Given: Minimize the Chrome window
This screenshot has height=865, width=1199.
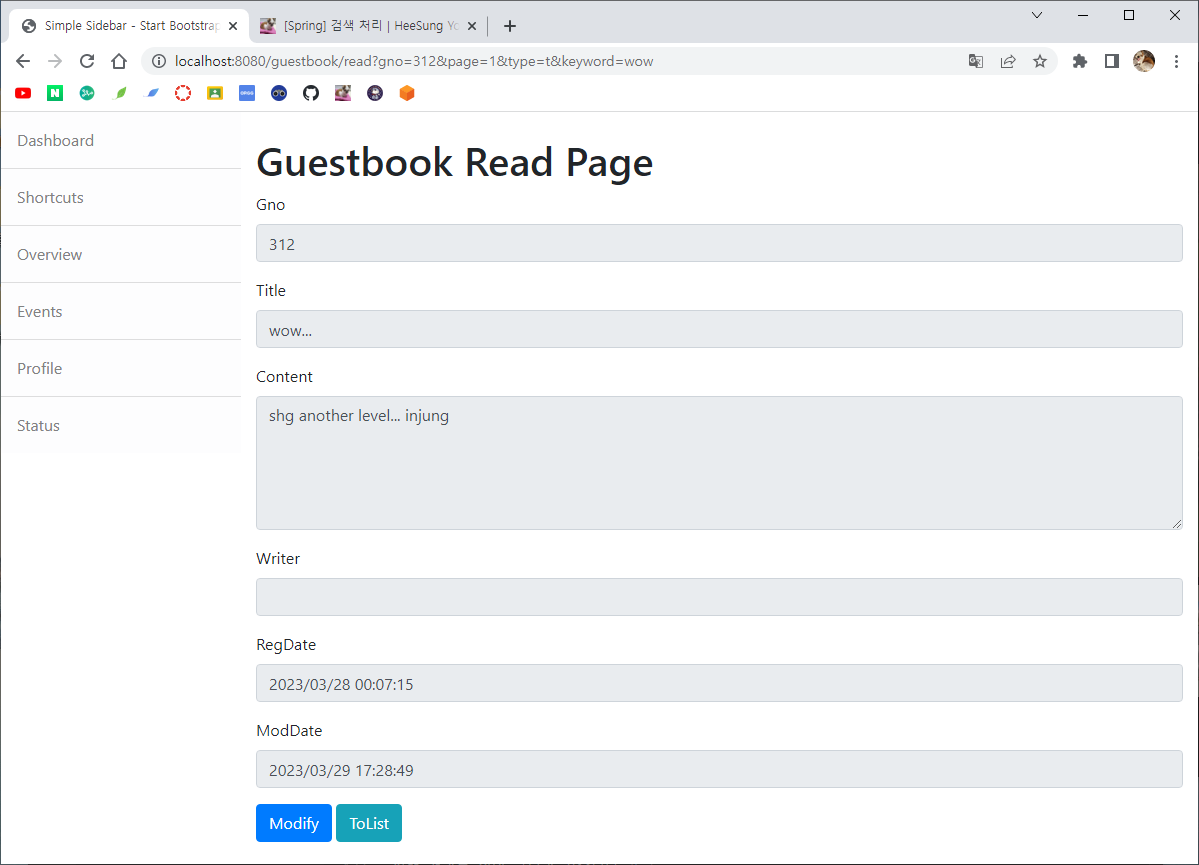Looking at the screenshot, I should click(x=1083, y=15).
